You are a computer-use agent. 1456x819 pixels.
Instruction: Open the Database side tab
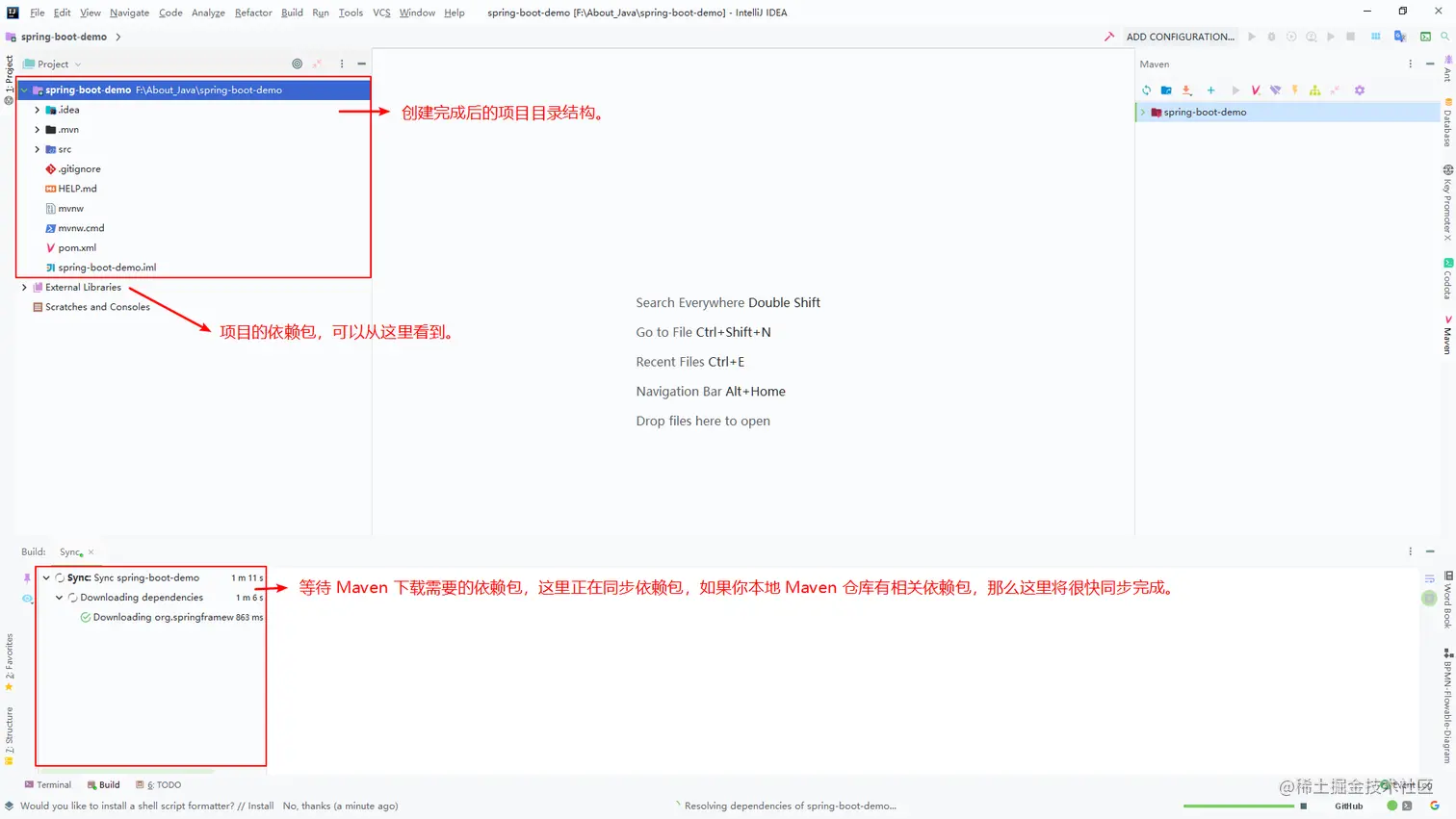1447,122
